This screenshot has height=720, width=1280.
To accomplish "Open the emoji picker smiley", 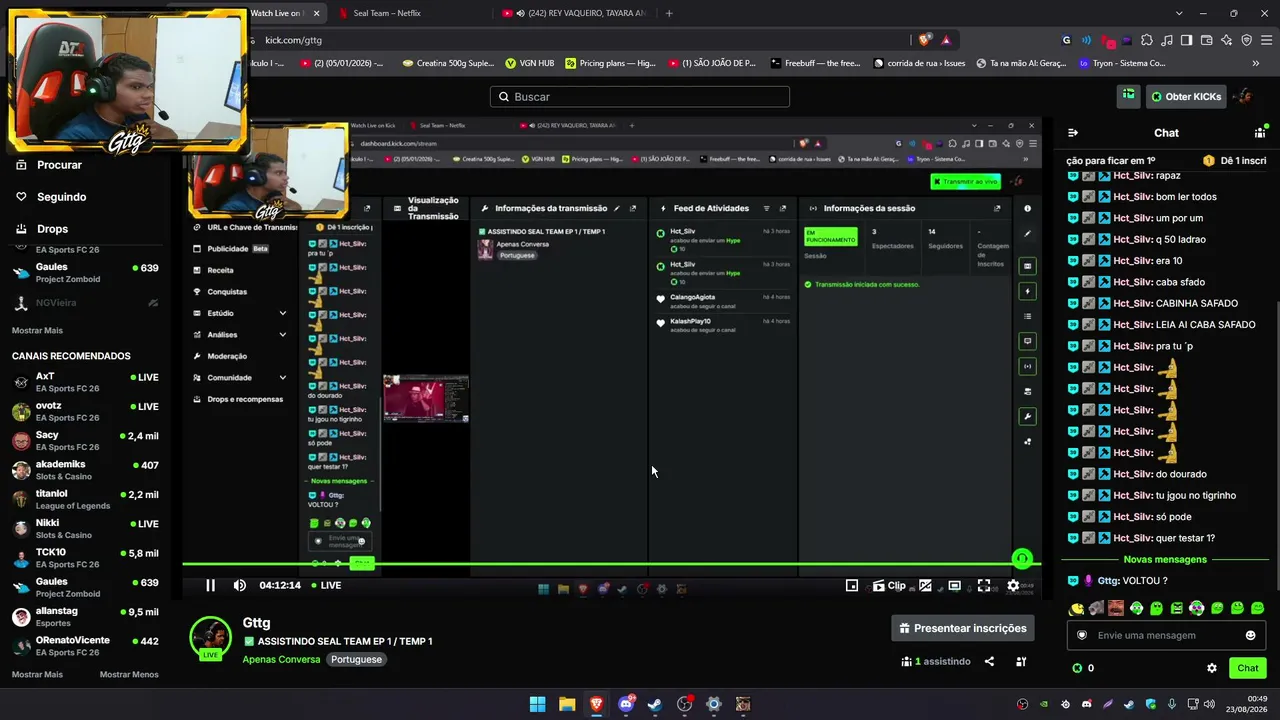I will 1250,635.
